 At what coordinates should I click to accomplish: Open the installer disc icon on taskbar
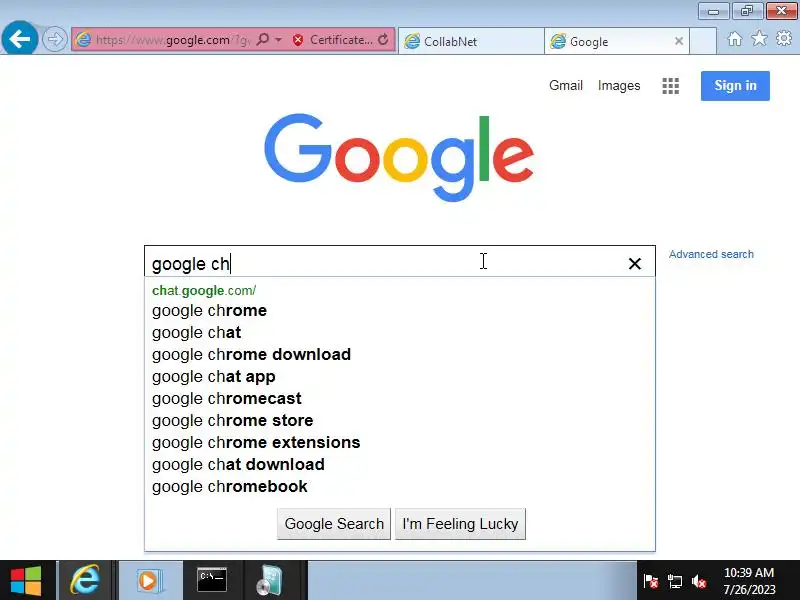(x=270, y=580)
